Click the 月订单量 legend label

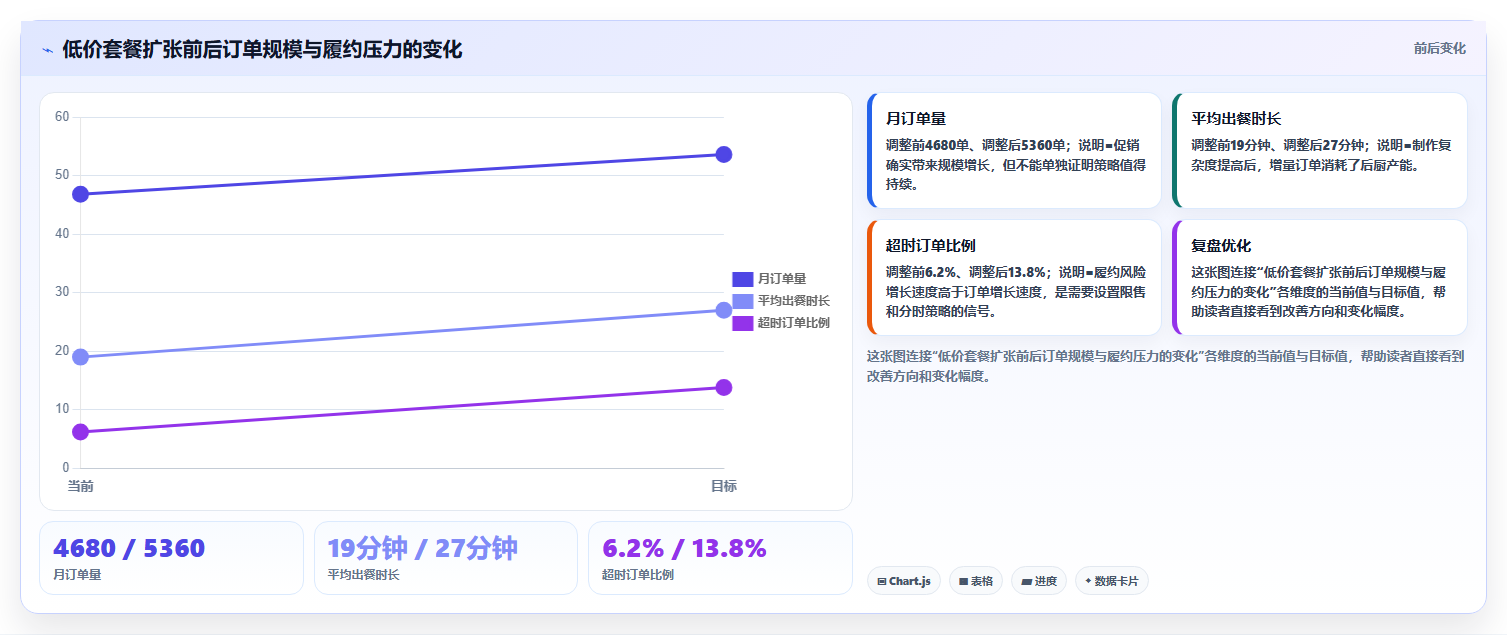tap(782, 279)
